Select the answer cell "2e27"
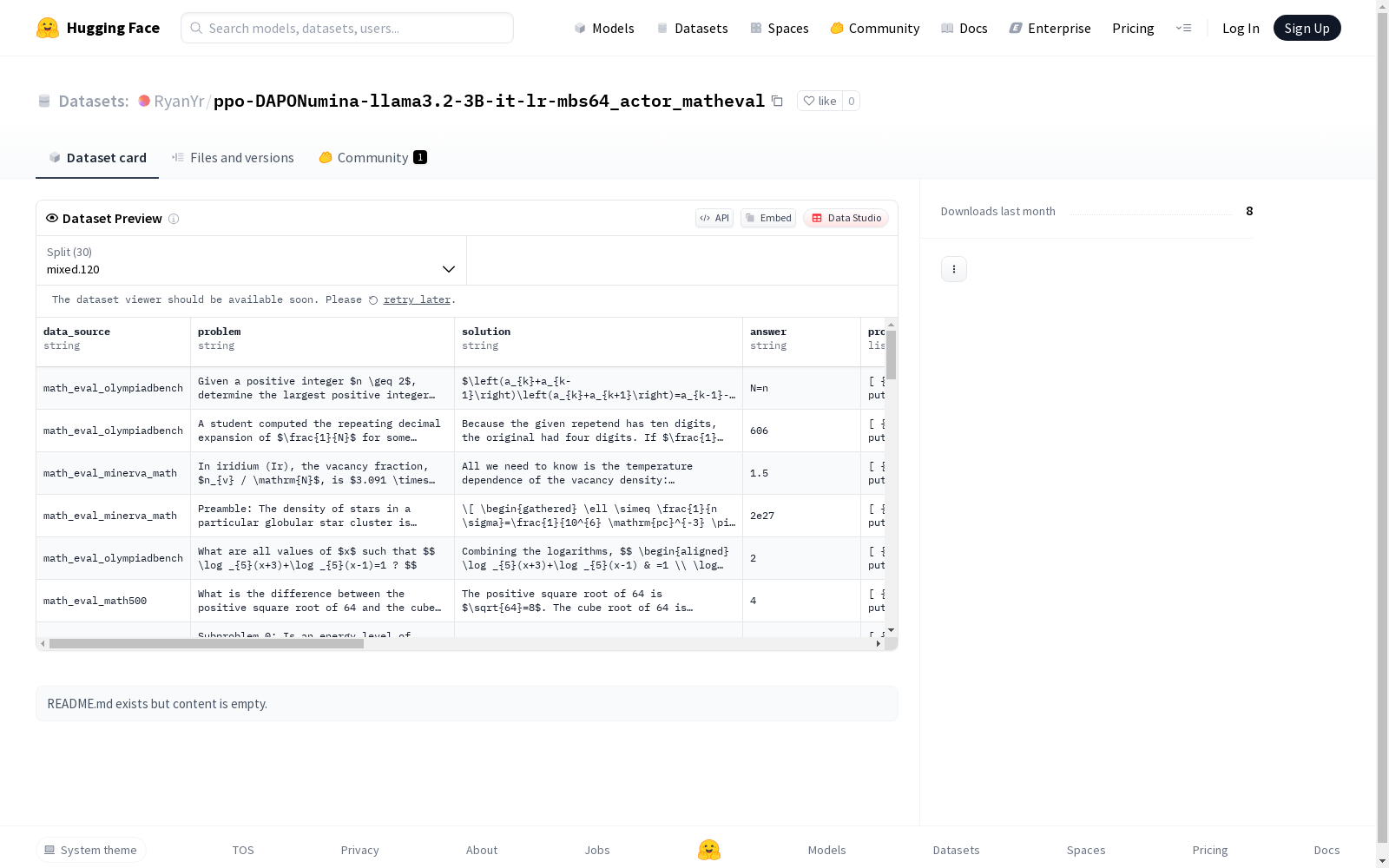Viewport: 1389px width, 868px height. click(x=801, y=516)
